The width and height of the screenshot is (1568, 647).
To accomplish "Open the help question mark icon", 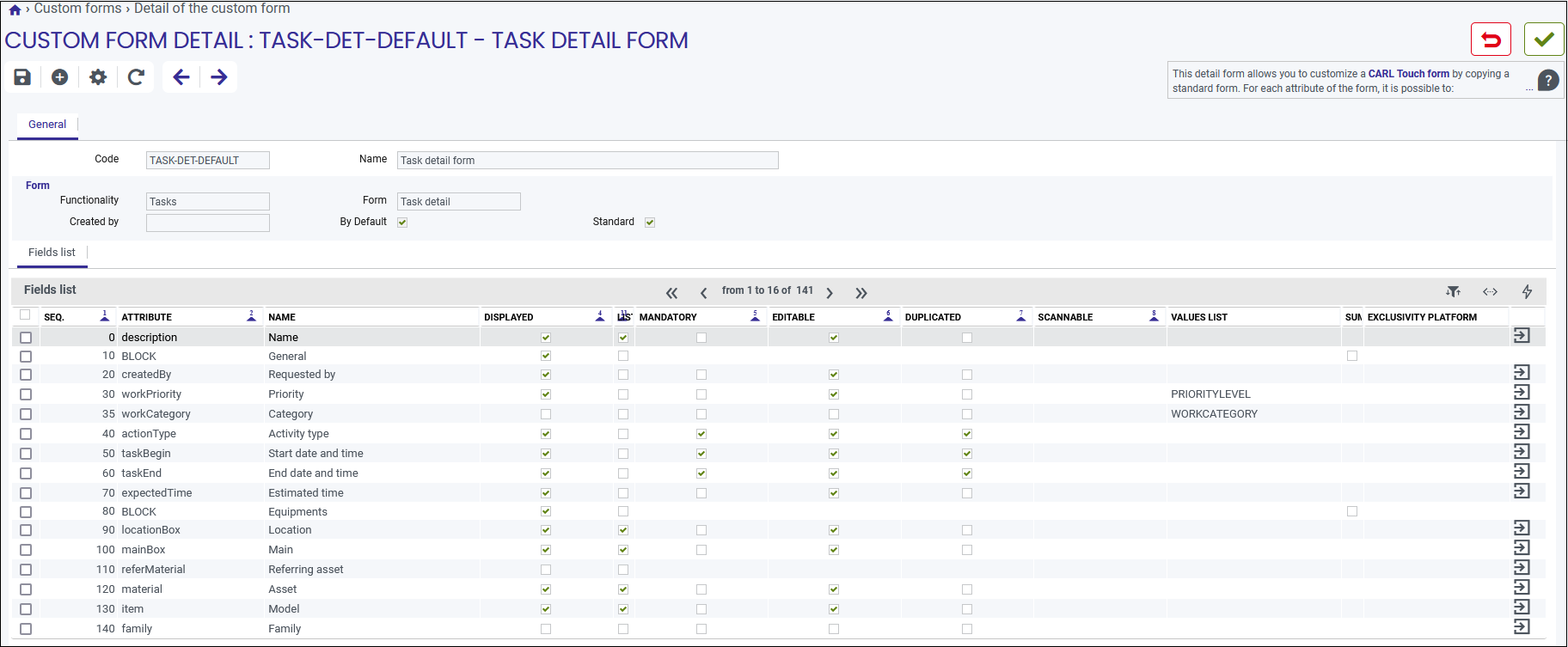I will click(x=1548, y=81).
